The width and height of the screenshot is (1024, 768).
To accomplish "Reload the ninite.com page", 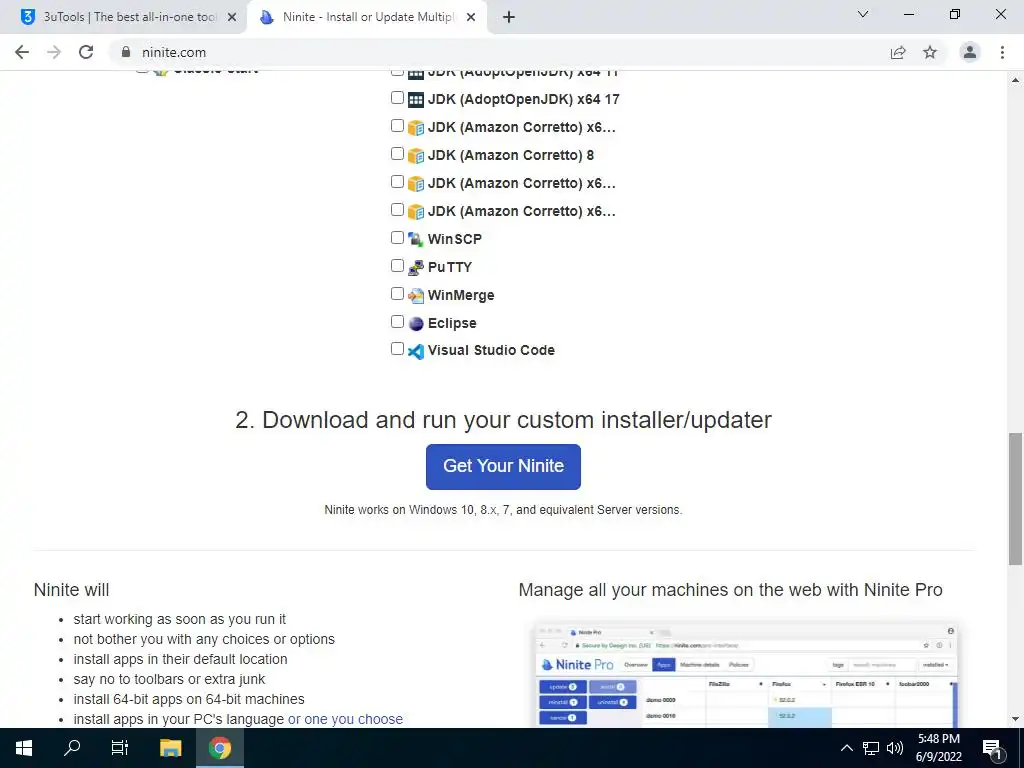I will [x=86, y=52].
